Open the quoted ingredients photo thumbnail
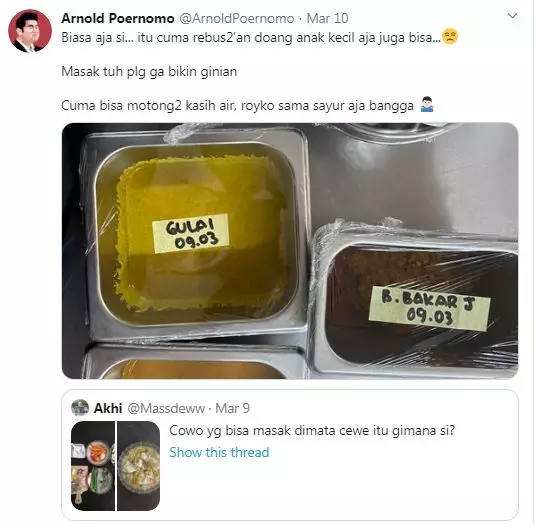This screenshot has height=525, width=535. 93,466
